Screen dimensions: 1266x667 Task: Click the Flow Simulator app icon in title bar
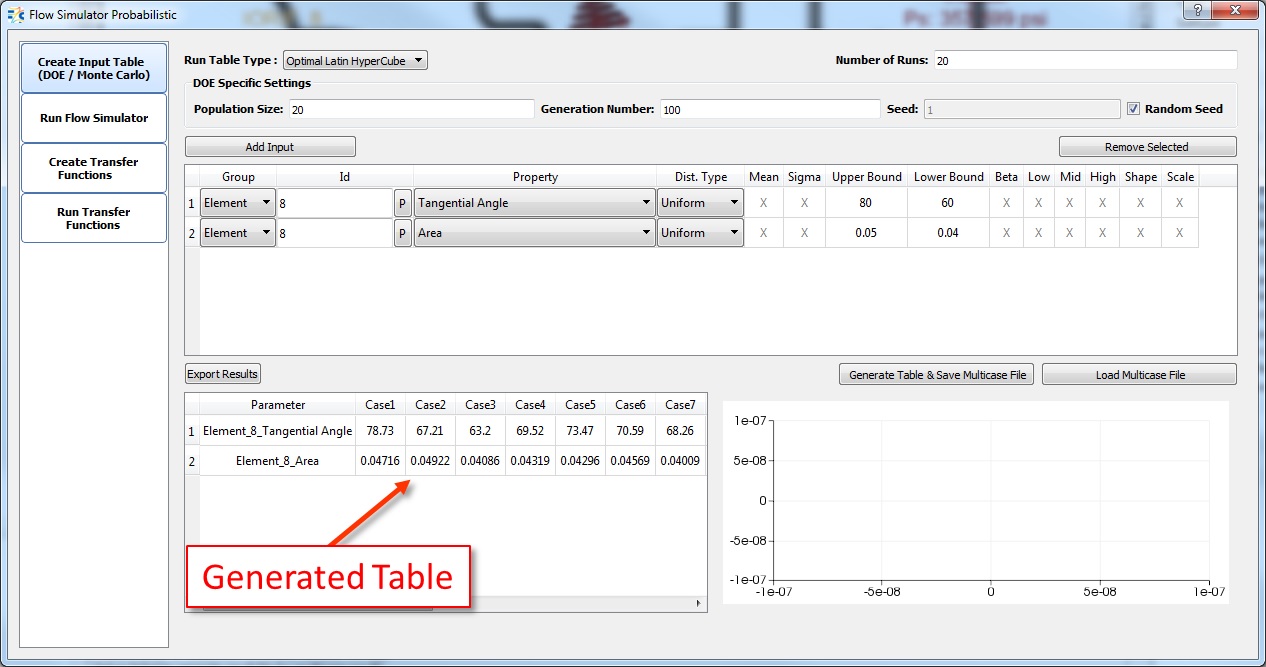15,15
